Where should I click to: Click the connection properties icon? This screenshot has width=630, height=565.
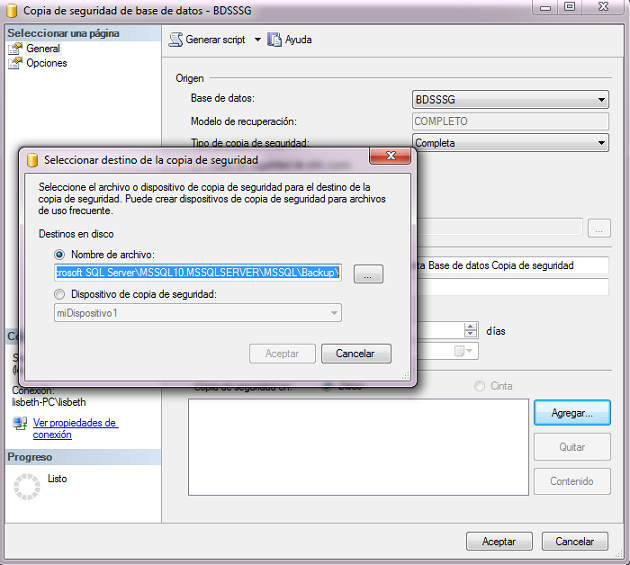coord(20,424)
